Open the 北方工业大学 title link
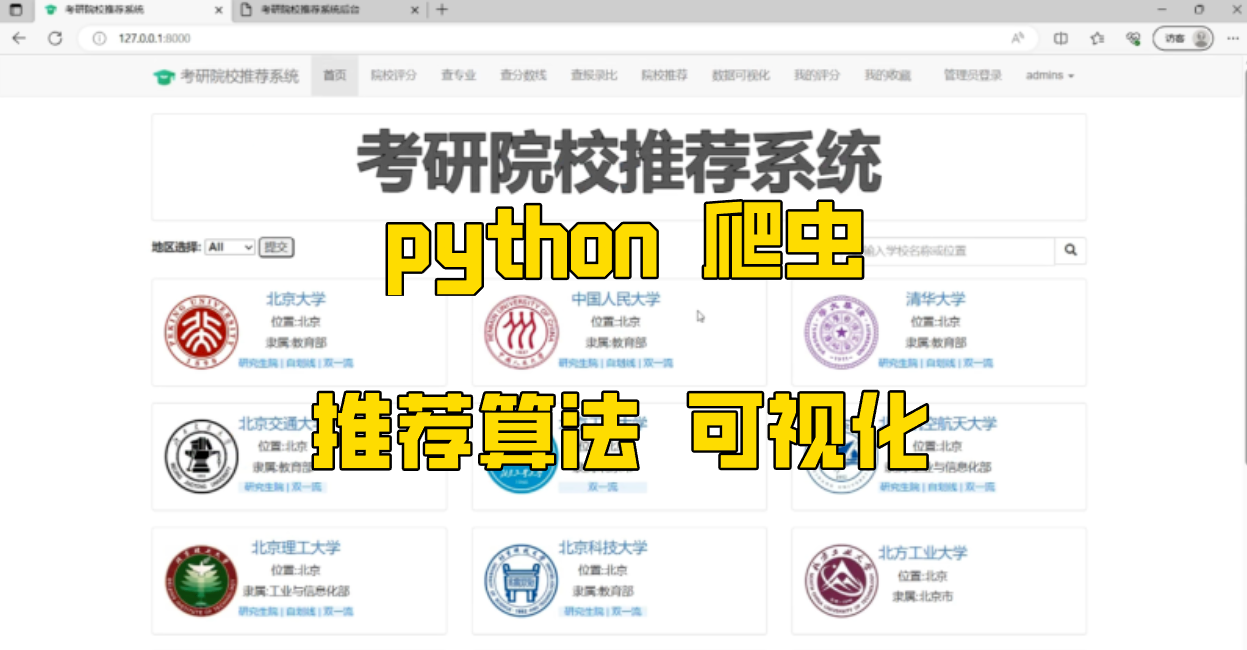 (923, 552)
